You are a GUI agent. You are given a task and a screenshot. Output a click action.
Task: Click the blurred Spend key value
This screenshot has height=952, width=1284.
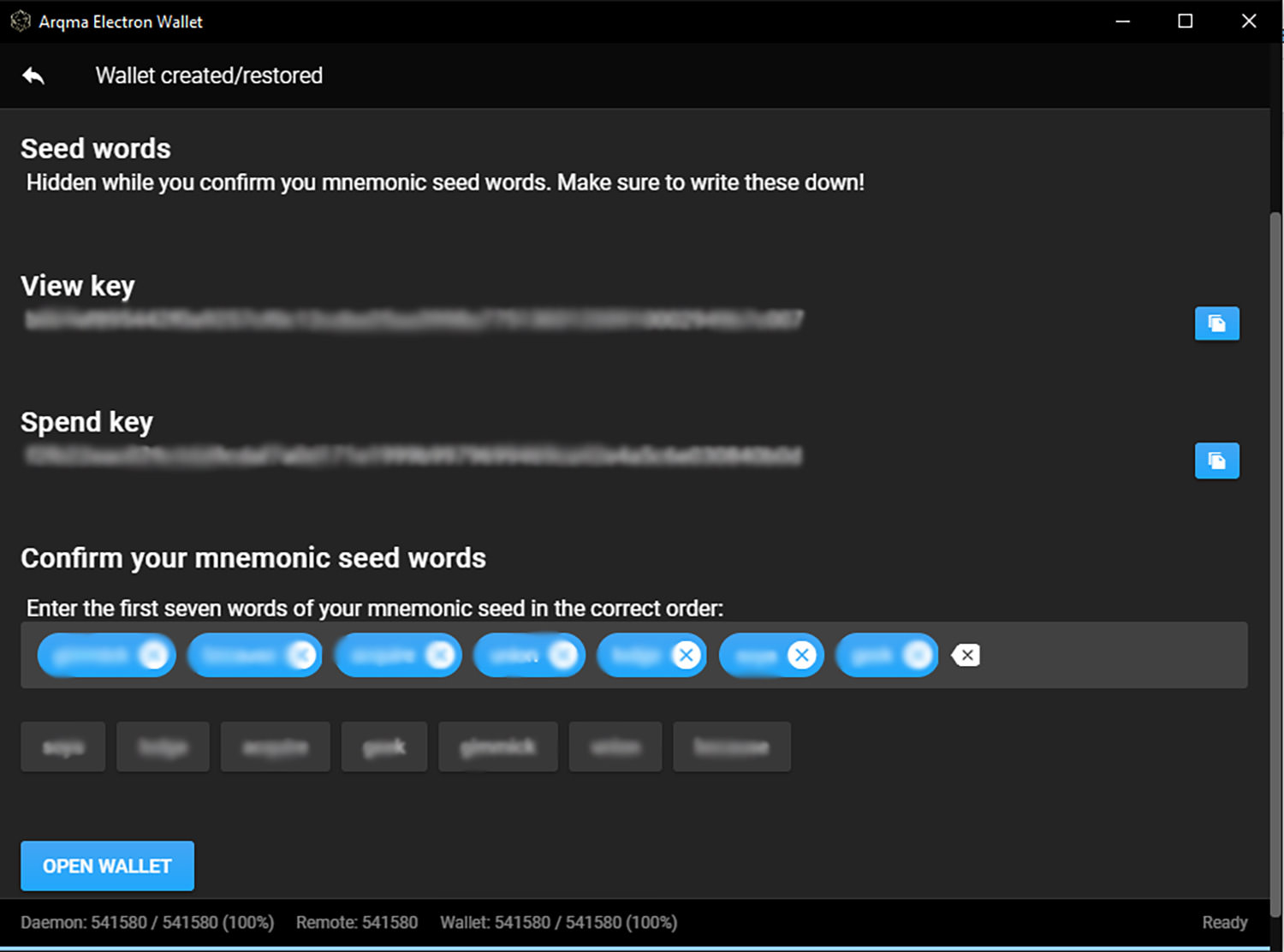[413, 455]
